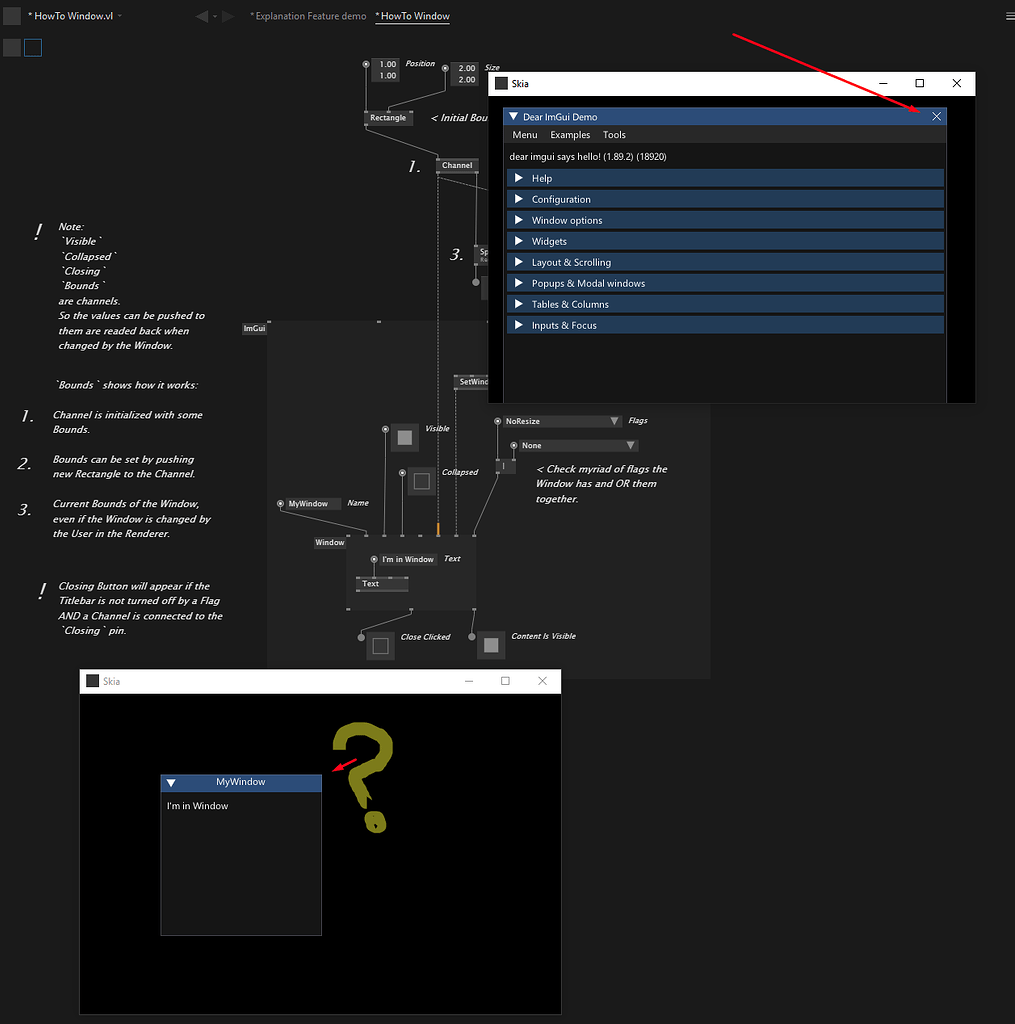The width and height of the screenshot is (1015, 1024).
Task: Open the Examples menu in ImGui Demo
Action: tap(570, 135)
